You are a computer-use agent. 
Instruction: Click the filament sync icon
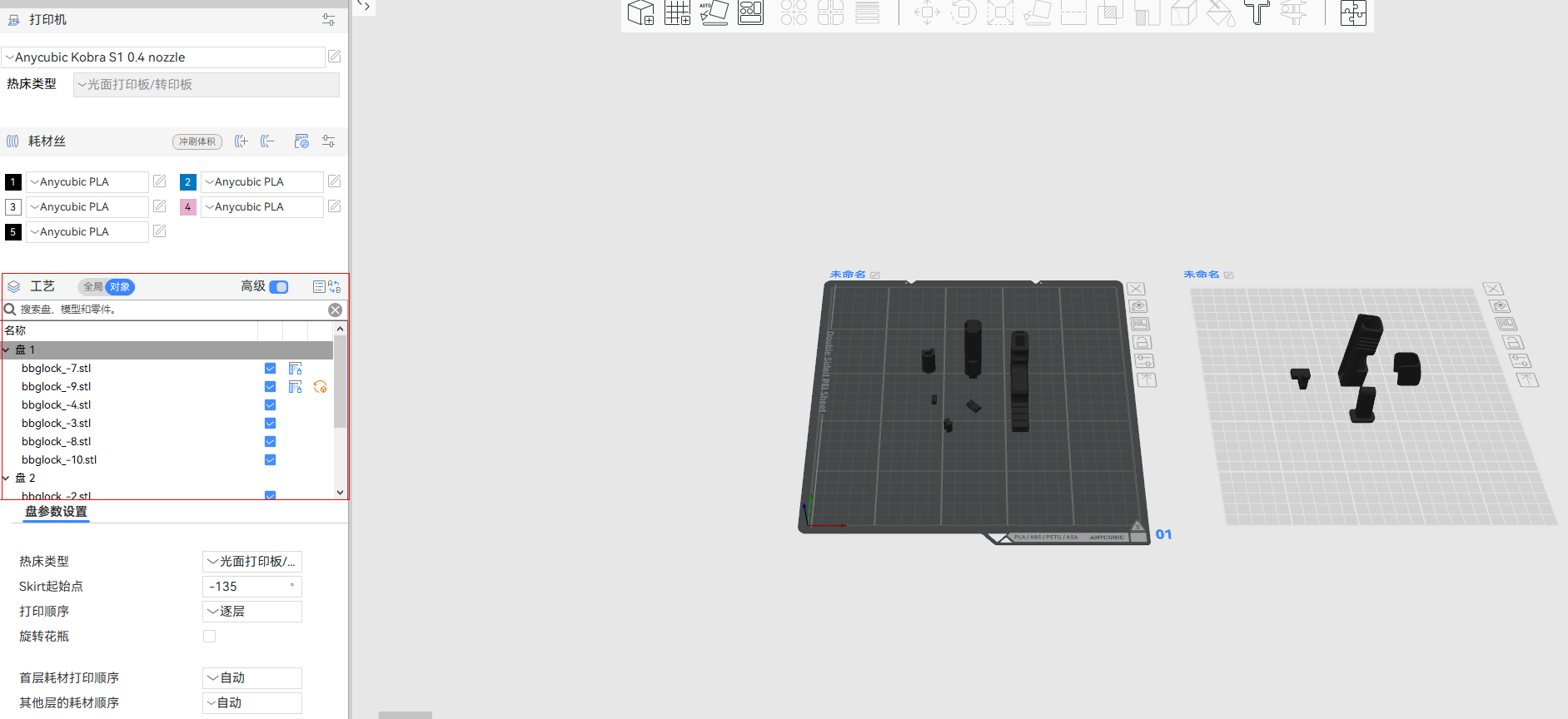tap(301, 141)
